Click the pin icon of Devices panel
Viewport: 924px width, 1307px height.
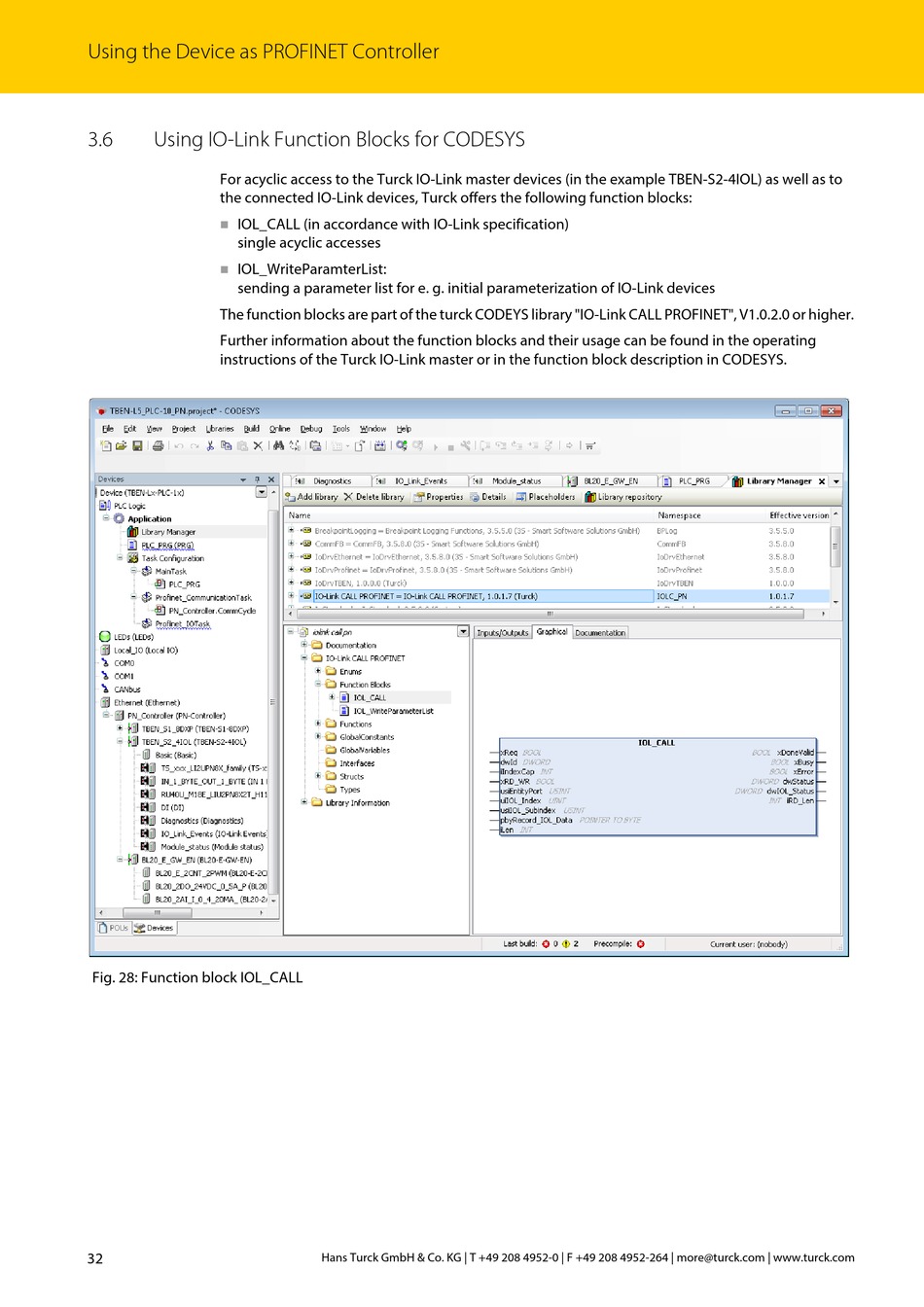(x=258, y=479)
